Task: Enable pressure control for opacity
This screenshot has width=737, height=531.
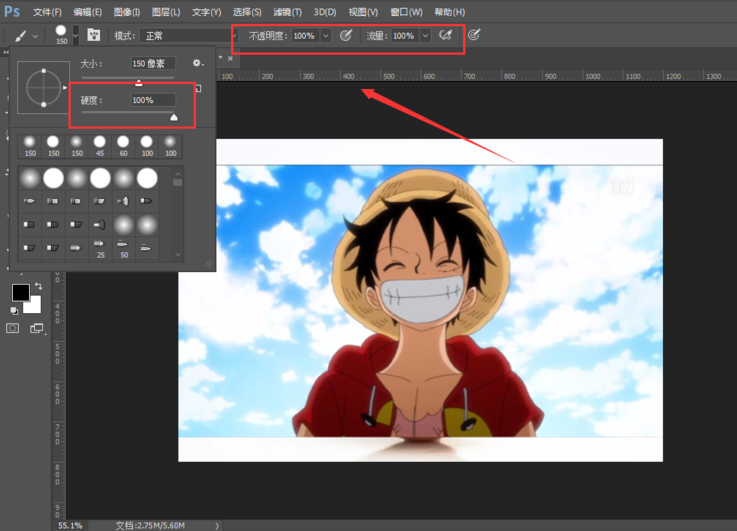Action: pos(346,35)
